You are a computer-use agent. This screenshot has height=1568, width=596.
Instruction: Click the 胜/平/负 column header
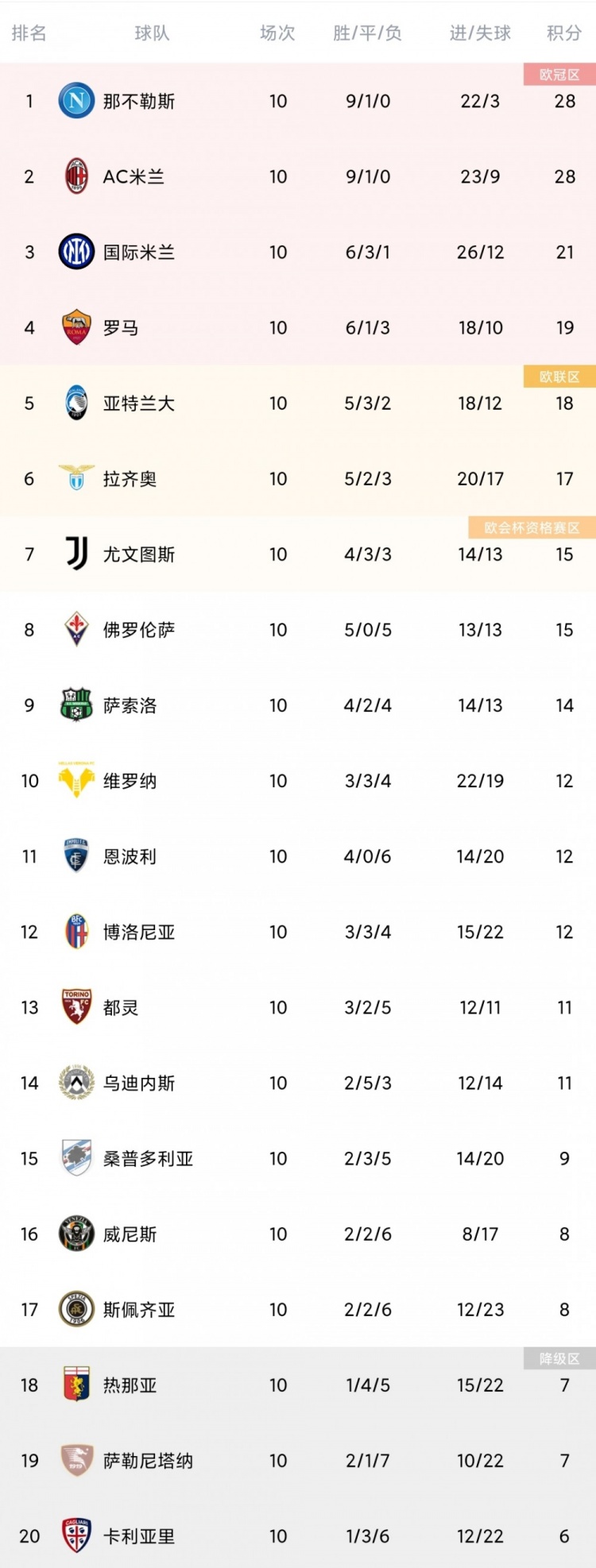coord(367,33)
